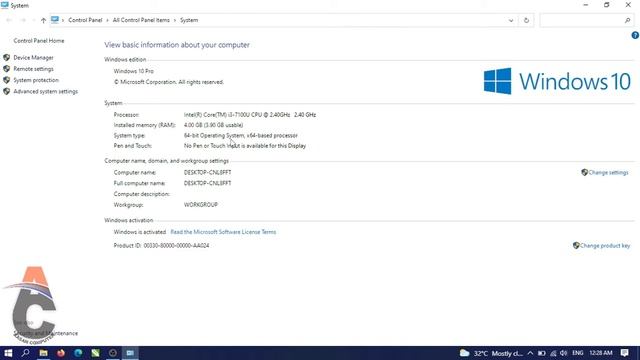Open the green app icon on taskbar

(96, 353)
